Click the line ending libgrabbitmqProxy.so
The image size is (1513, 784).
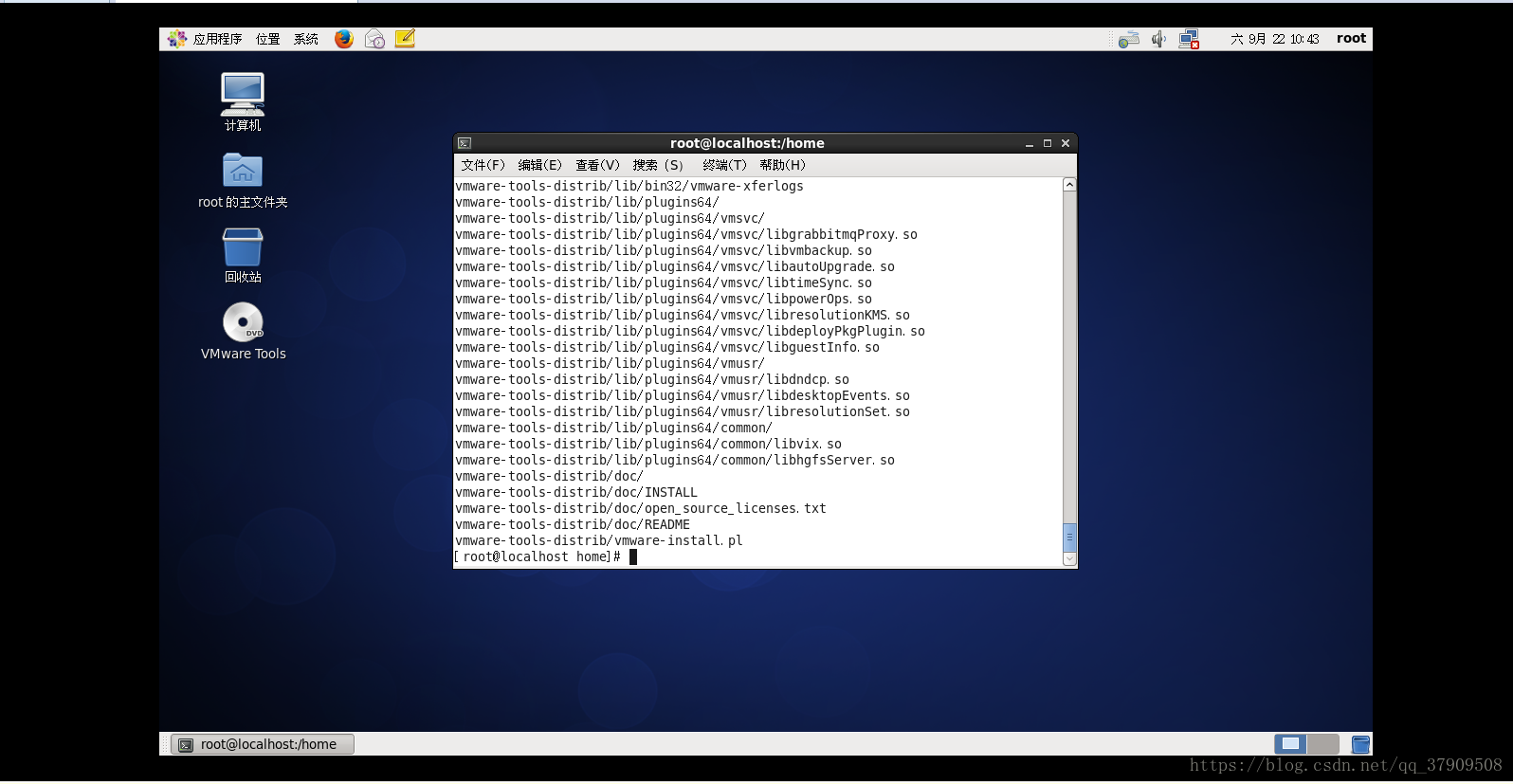[x=686, y=234]
